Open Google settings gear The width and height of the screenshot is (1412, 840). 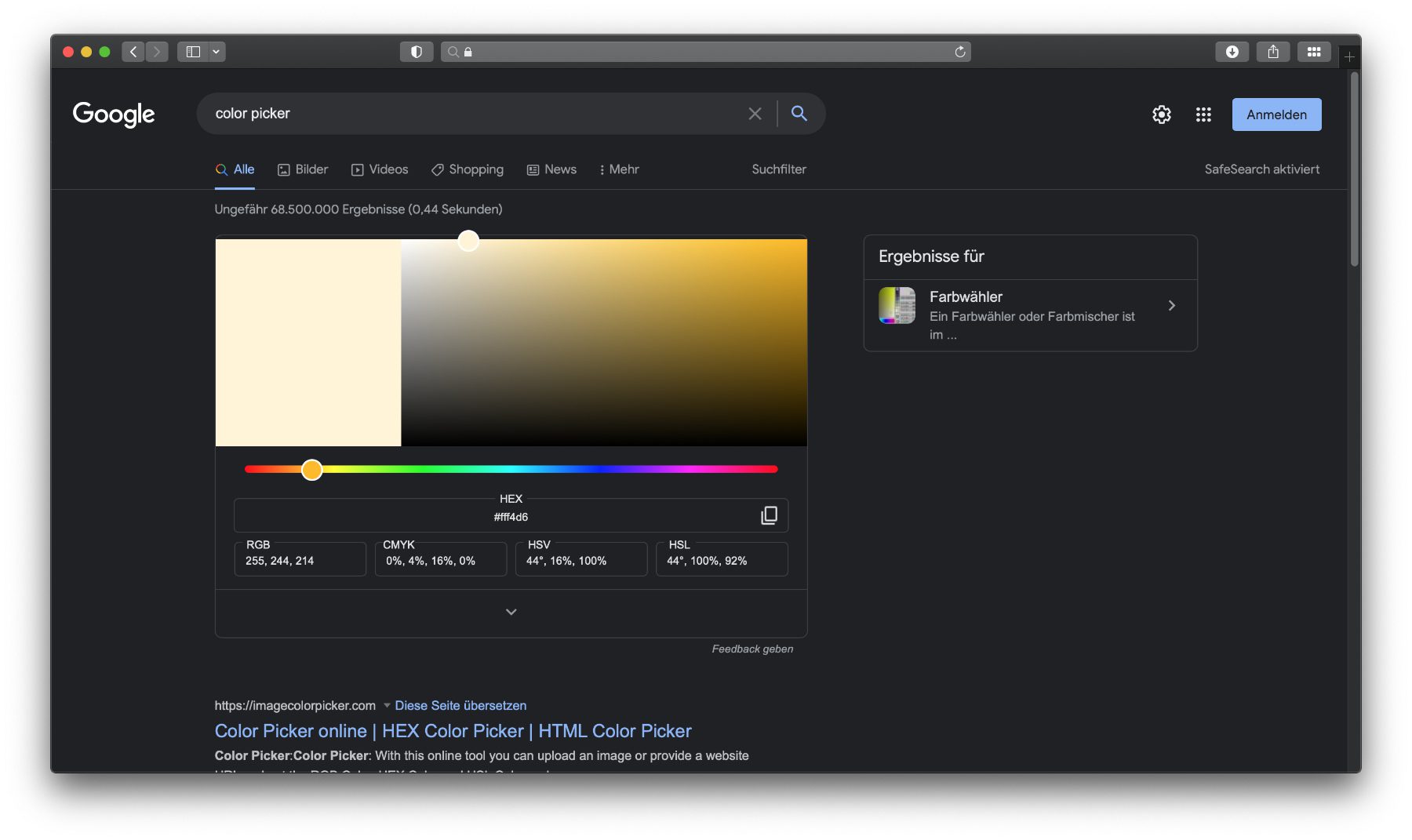coord(1161,115)
